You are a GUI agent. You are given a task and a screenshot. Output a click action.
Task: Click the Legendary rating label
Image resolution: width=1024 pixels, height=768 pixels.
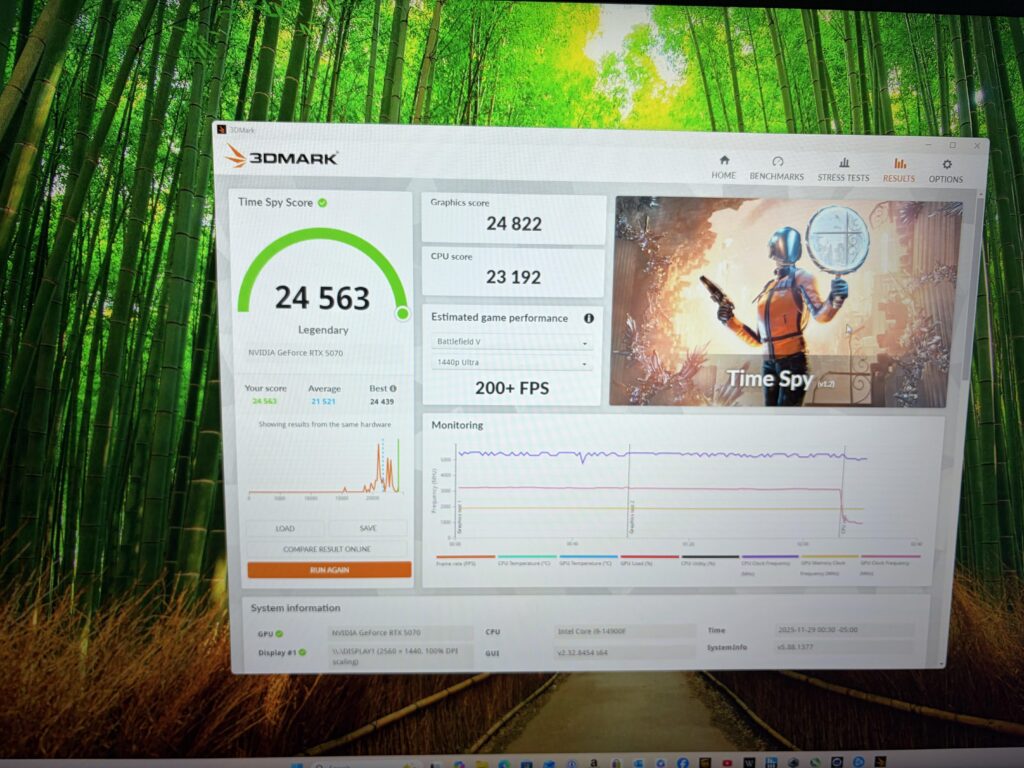coord(323,330)
